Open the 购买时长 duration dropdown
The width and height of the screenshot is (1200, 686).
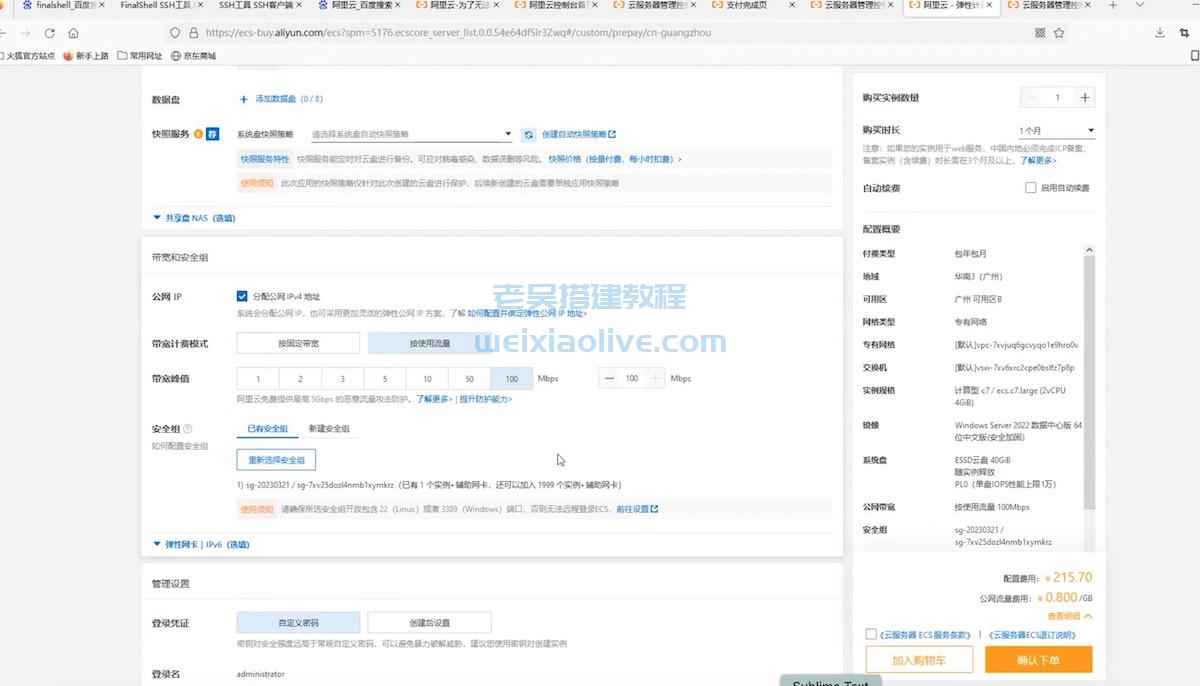tap(1056, 131)
